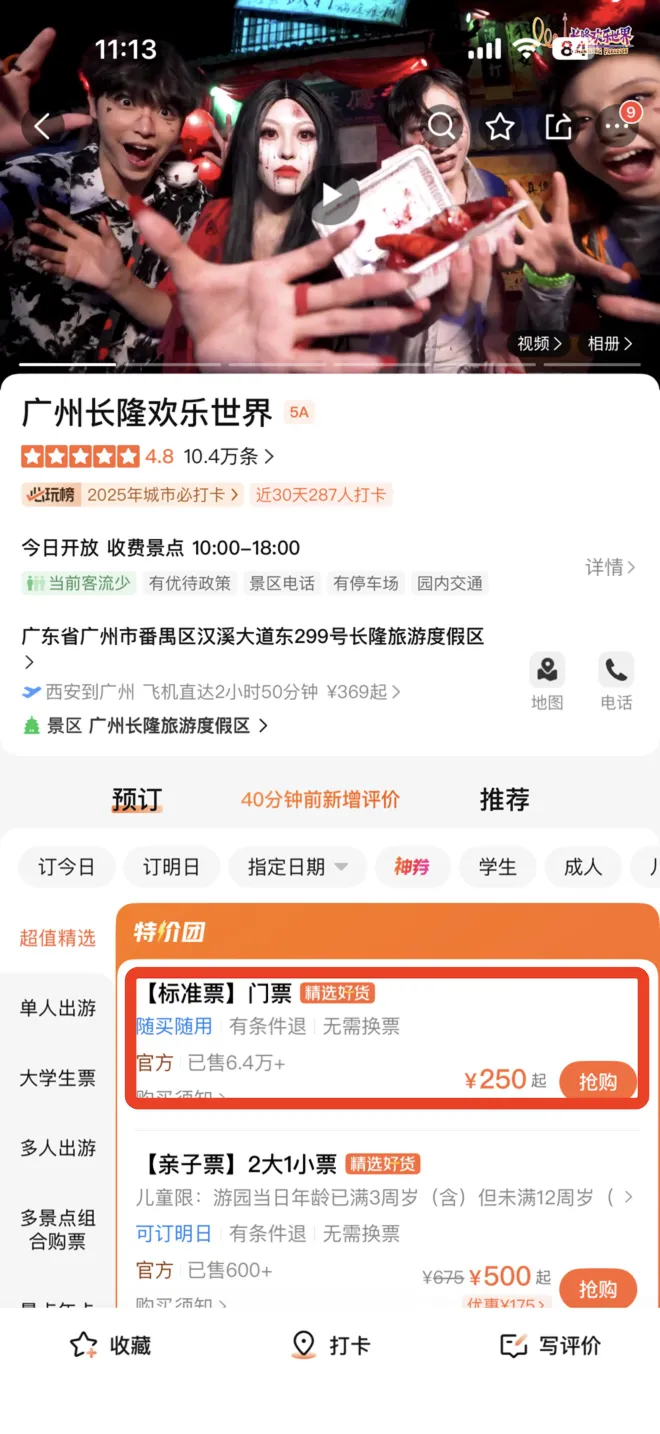
Task: Open the 指定日期 date dropdown
Action: tap(297, 867)
